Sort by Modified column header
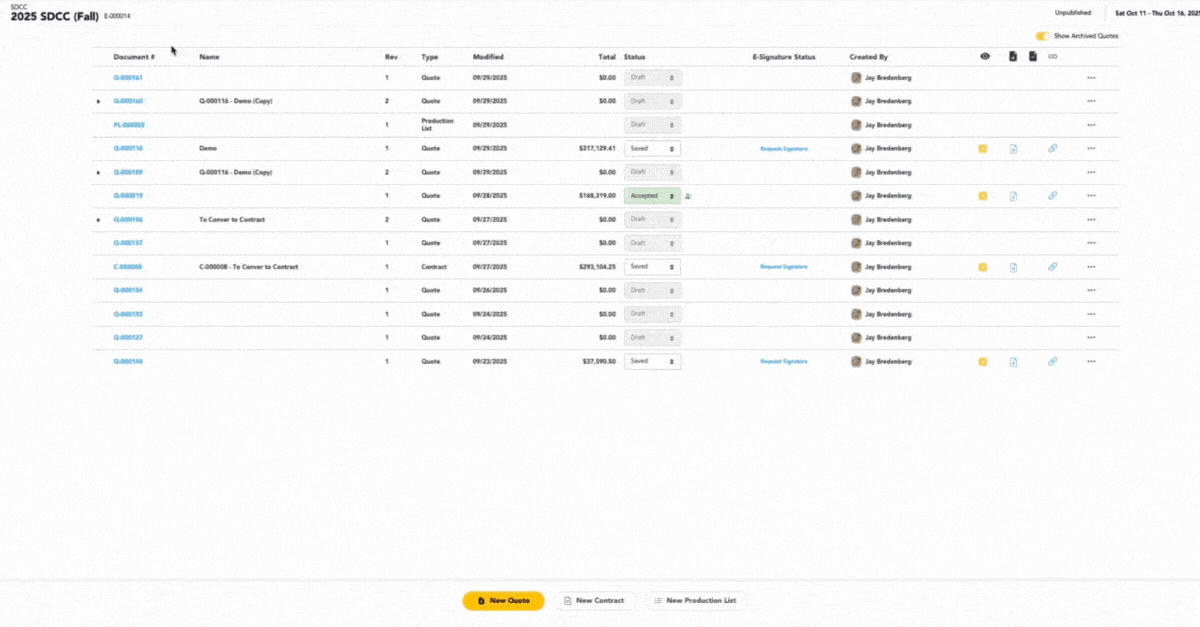This screenshot has height=627, width=1200. pyautogui.click(x=488, y=57)
